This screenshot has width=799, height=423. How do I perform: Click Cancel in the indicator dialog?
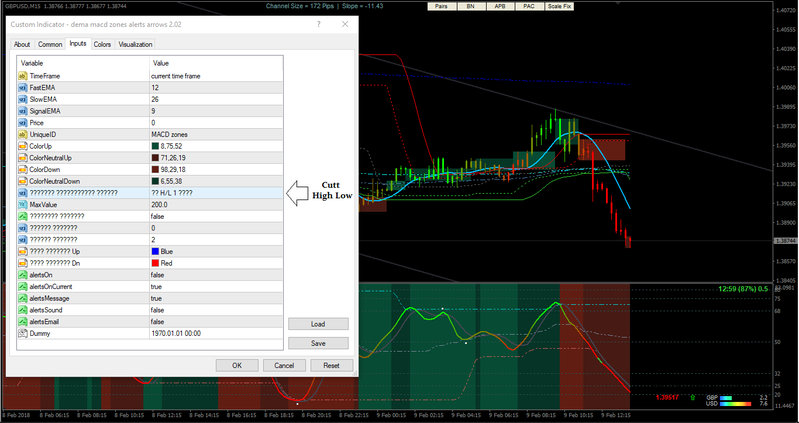(284, 365)
